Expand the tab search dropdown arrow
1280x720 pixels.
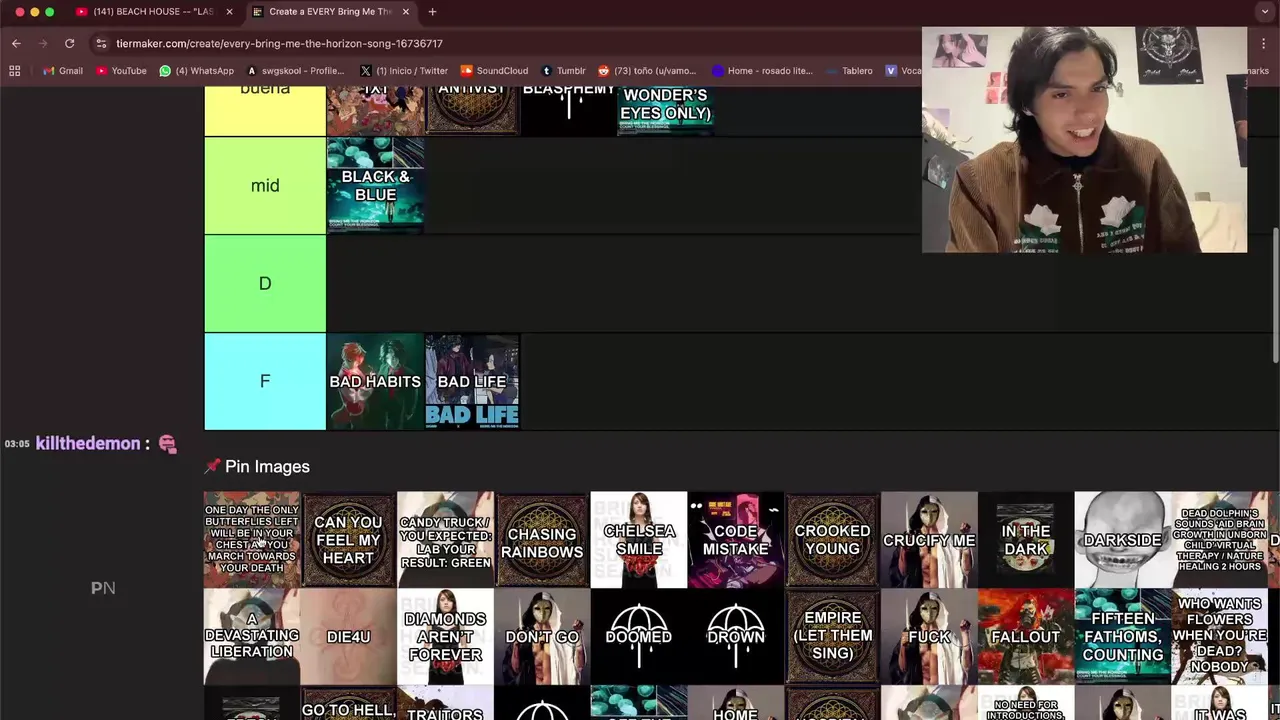click(1265, 12)
